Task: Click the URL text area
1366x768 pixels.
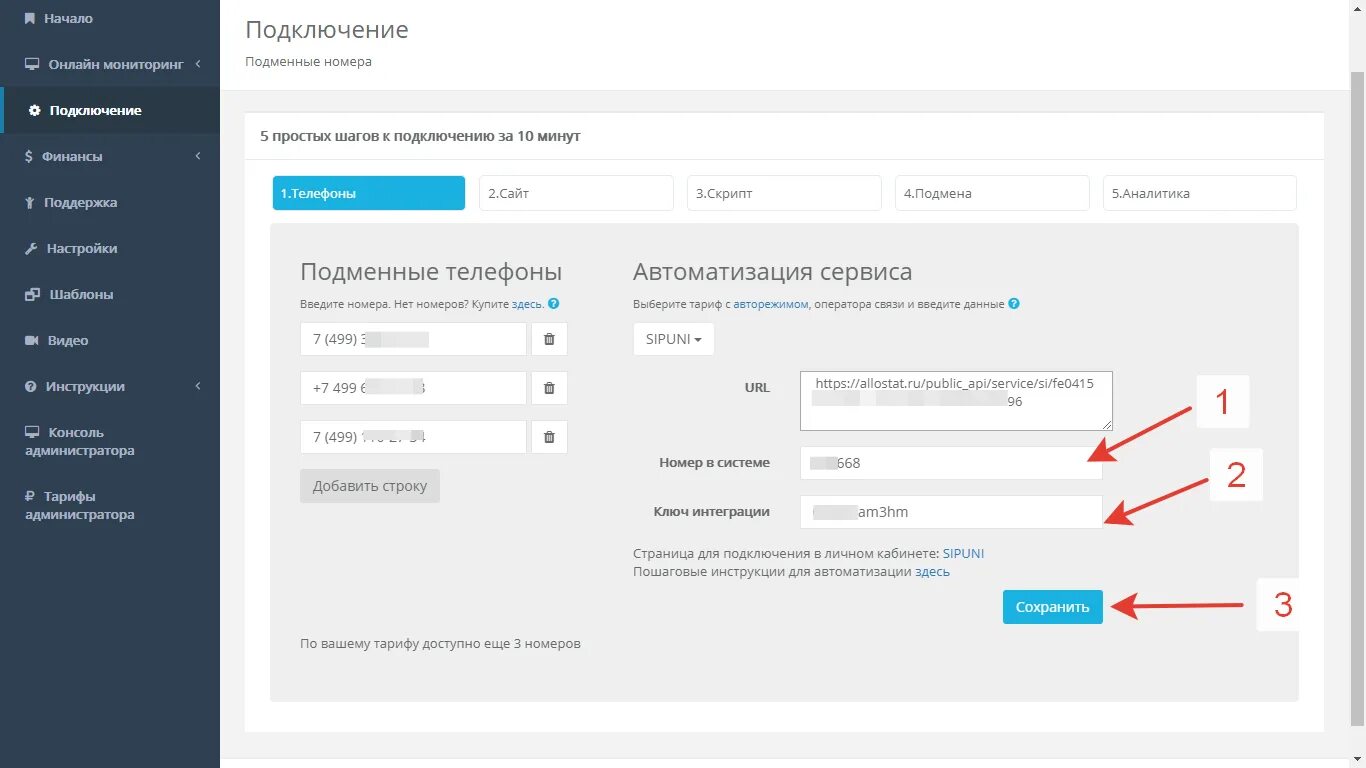Action: tap(957, 401)
